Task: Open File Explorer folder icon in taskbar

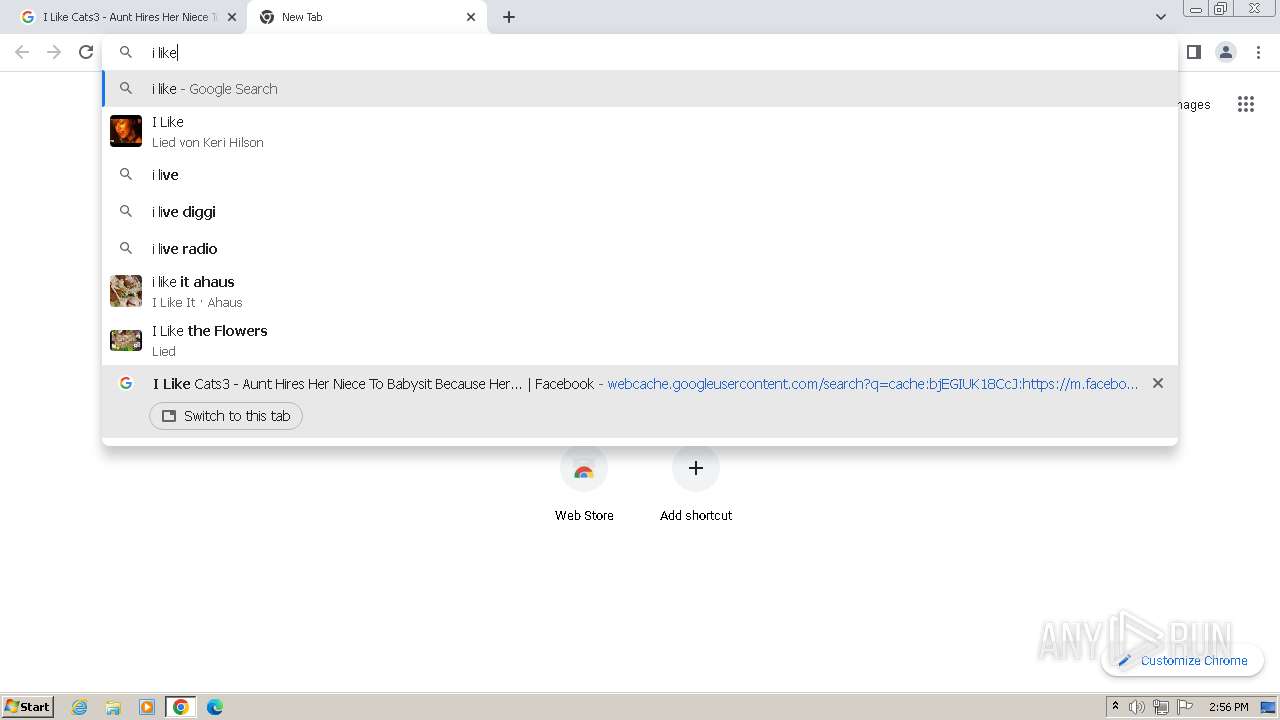Action: click(x=113, y=707)
